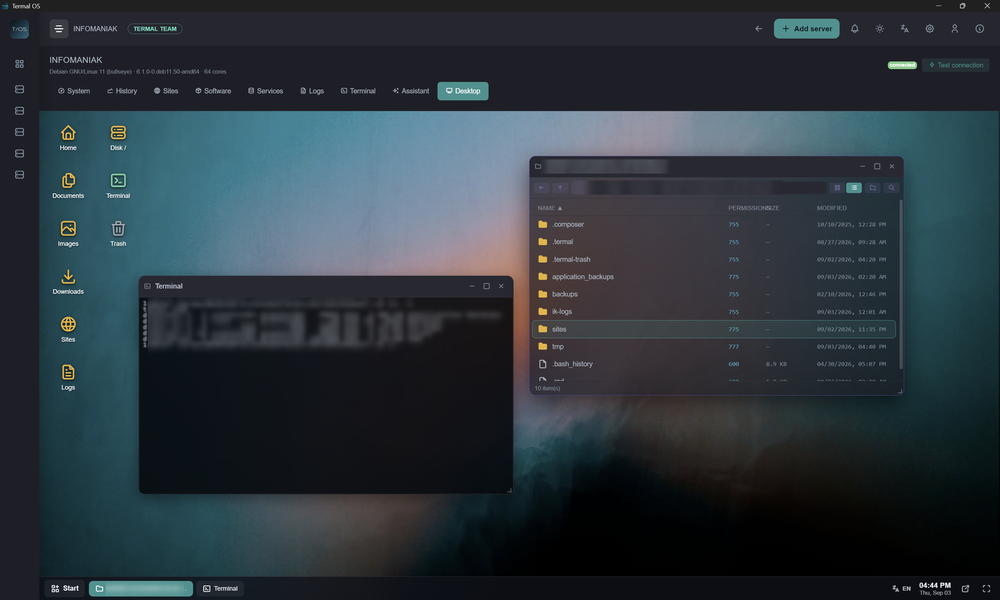1000x600 pixels.
Task: Switch to the System tab
Action: click(x=74, y=91)
